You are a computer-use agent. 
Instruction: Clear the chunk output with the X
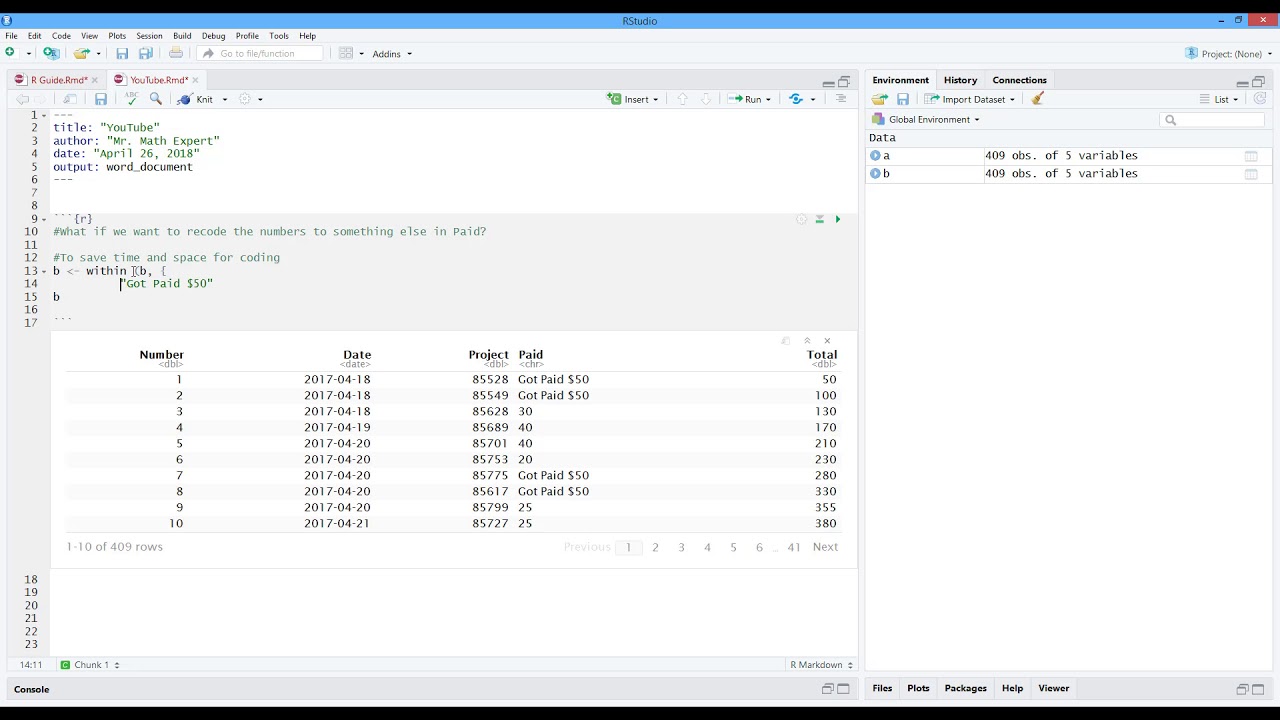[x=827, y=341]
